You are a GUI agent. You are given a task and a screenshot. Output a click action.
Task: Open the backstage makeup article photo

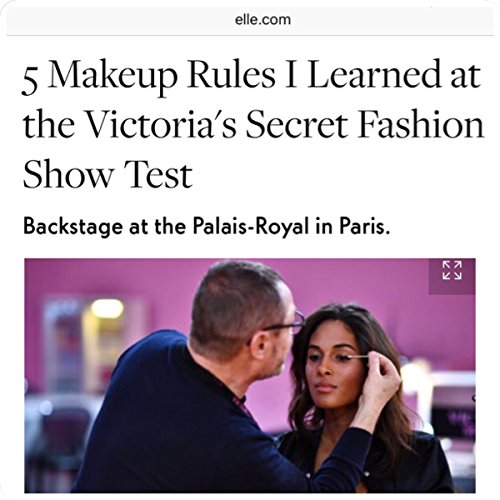coord(250,375)
